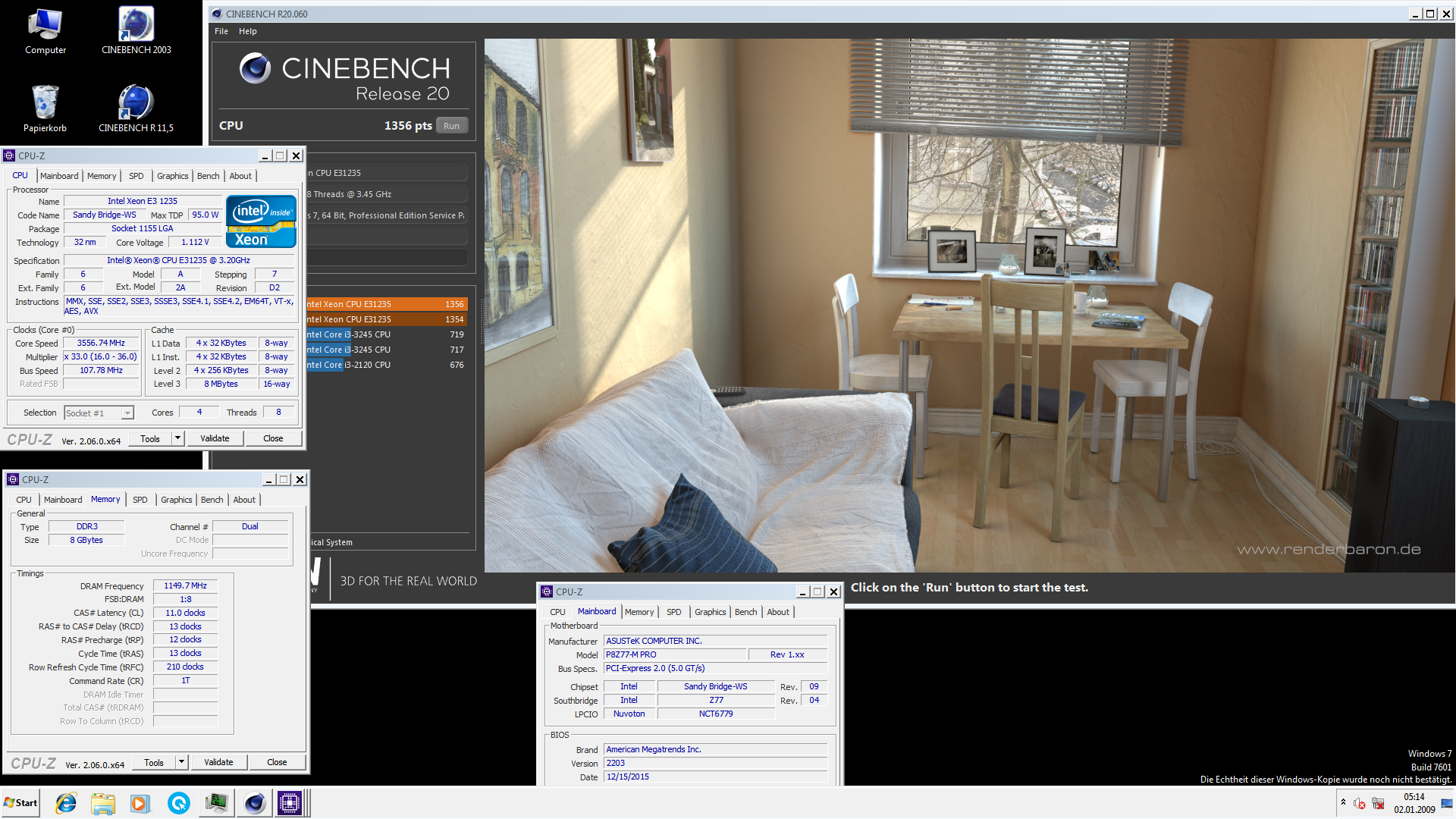Select the 1356 ranking row Xeon E31235
The width and height of the screenshot is (1456, 819).
[x=386, y=304]
